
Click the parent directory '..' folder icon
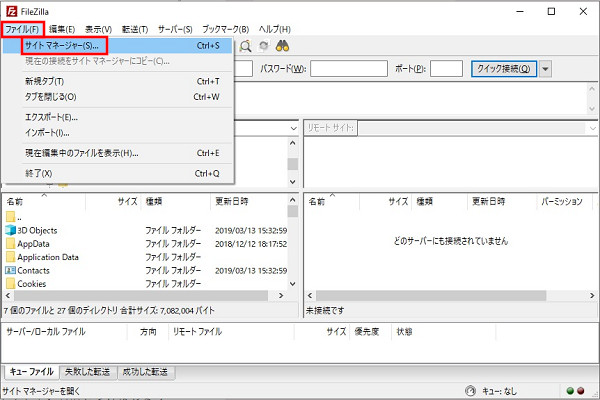click(11, 217)
